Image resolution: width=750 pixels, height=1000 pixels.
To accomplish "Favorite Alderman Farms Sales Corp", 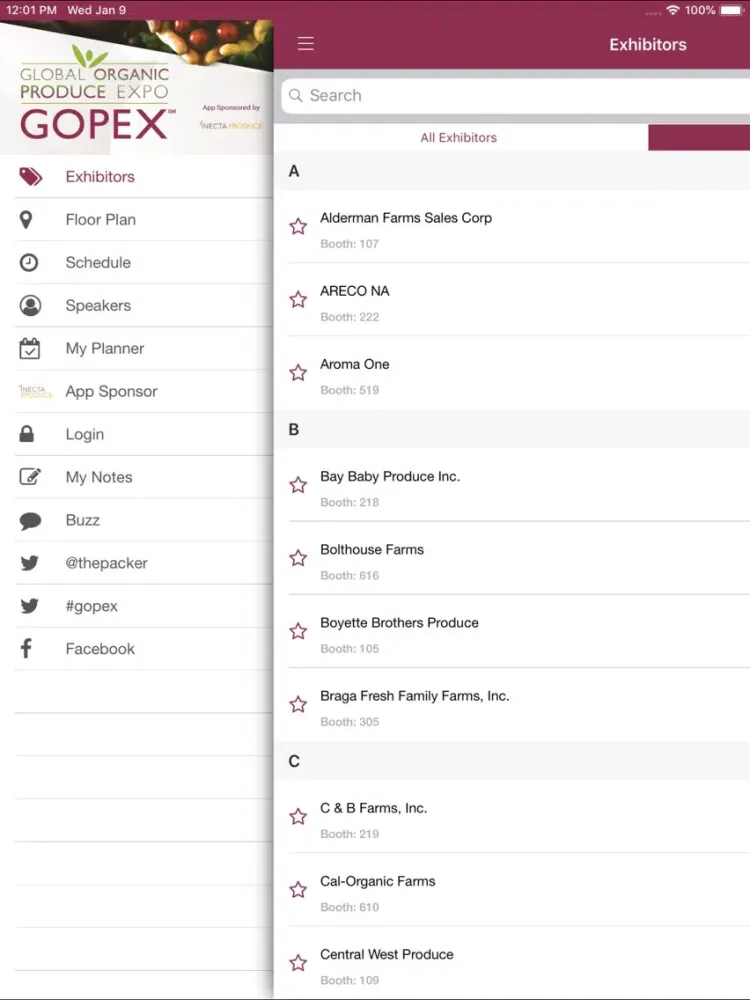I will [x=297, y=226].
